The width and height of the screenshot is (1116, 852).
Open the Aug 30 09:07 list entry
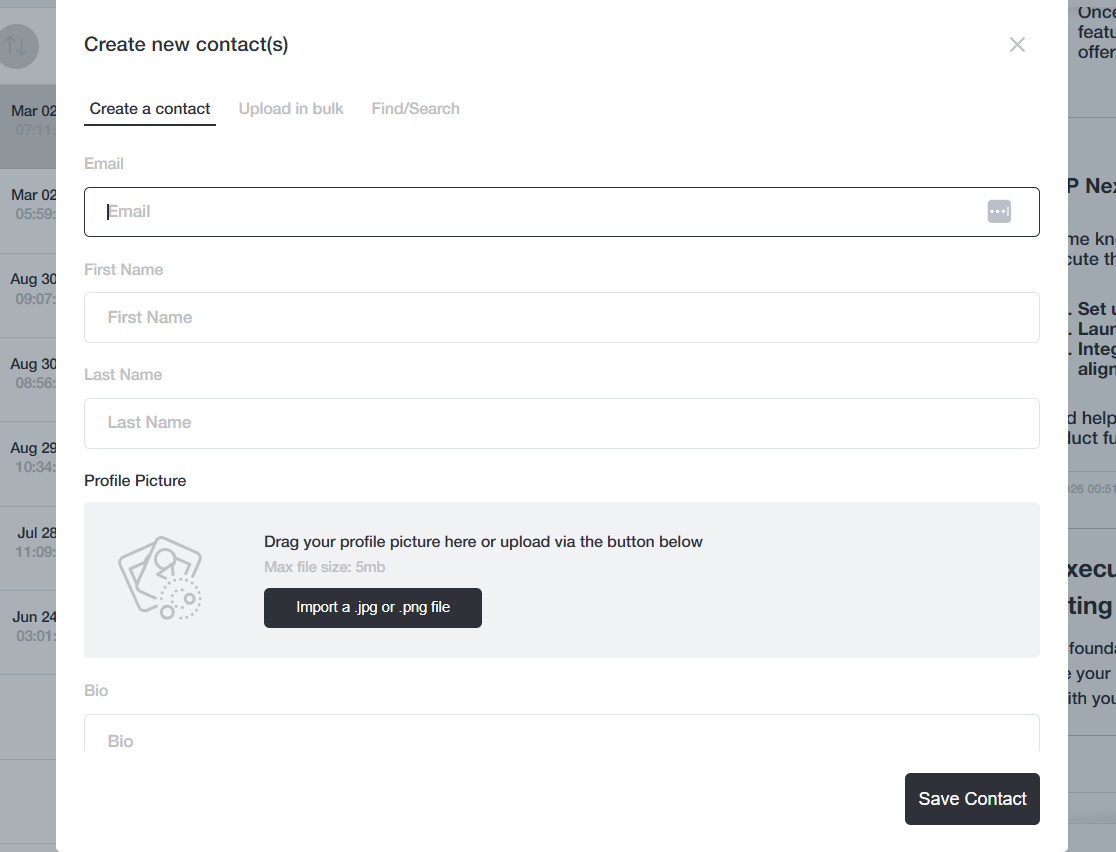[x=30, y=288]
